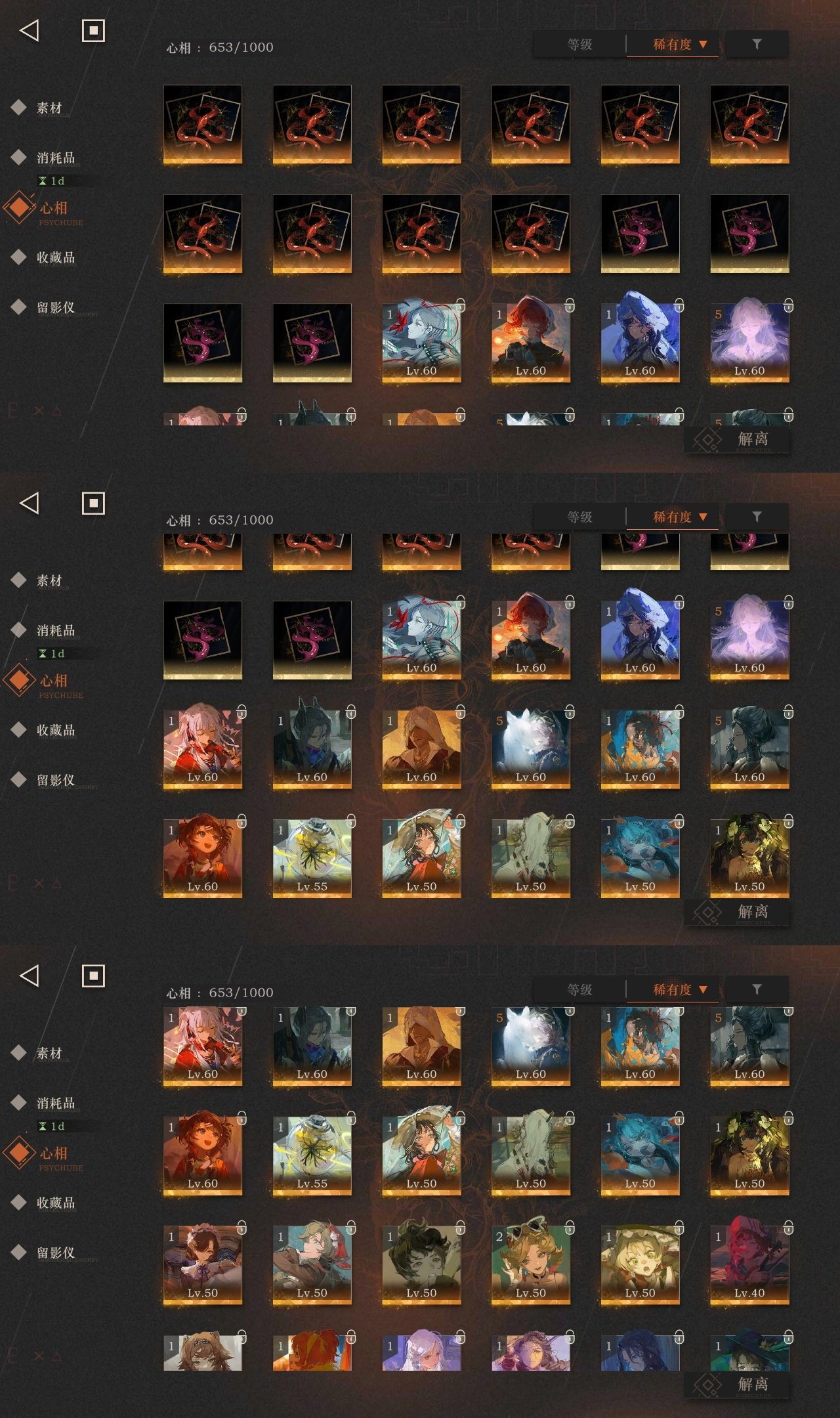840x1418 pixels.
Task: Open the 稀有度 rarity dropdown in the middle screenshot
Action: tap(673, 517)
